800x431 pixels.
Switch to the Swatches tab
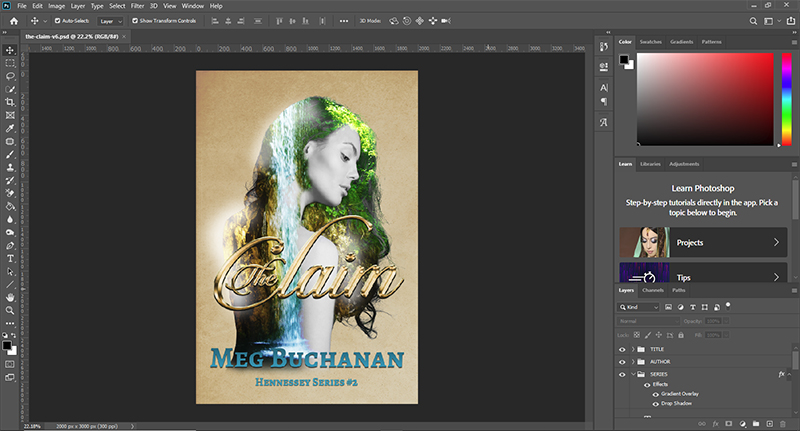click(650, 42)
